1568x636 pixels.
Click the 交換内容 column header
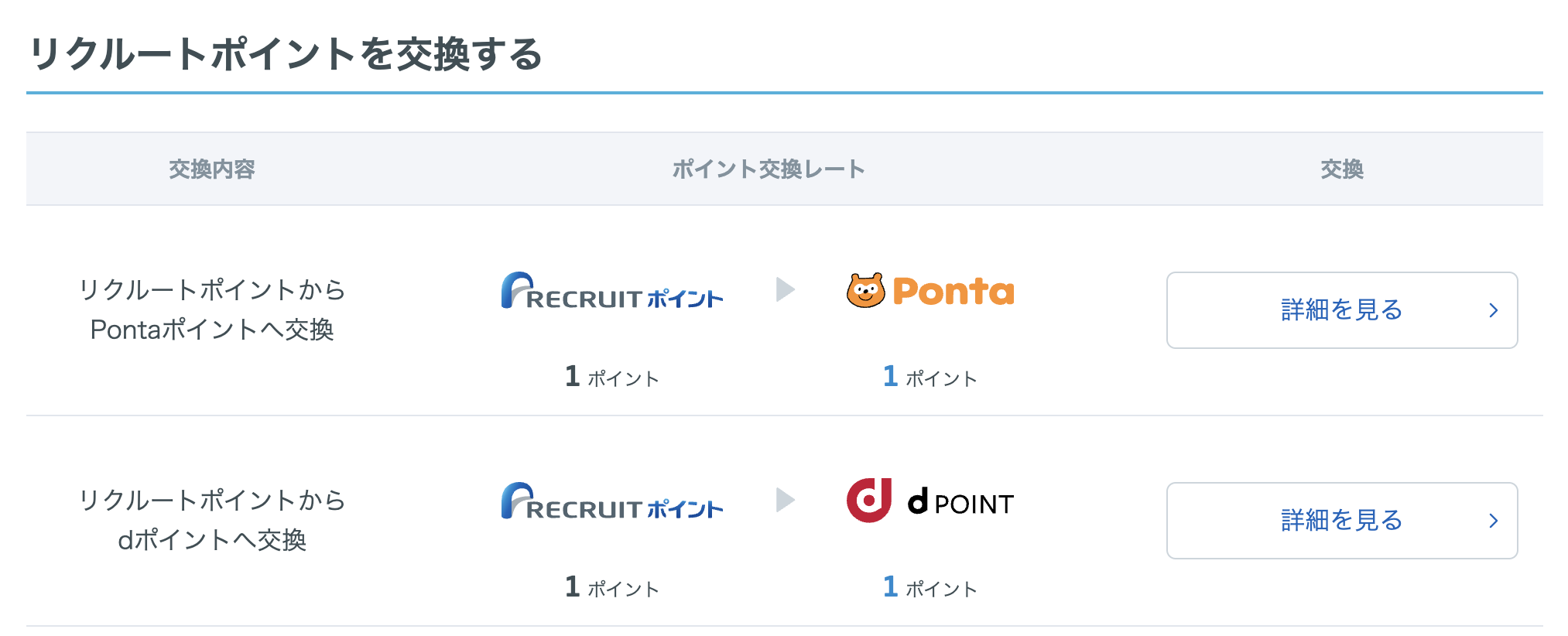coord(211,169)
